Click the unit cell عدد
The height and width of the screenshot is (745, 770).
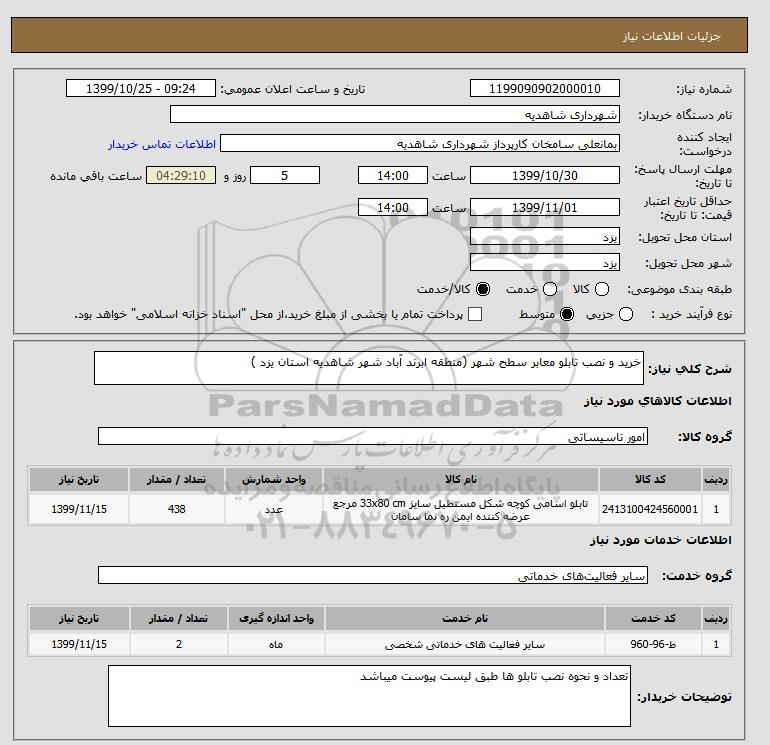274,509
